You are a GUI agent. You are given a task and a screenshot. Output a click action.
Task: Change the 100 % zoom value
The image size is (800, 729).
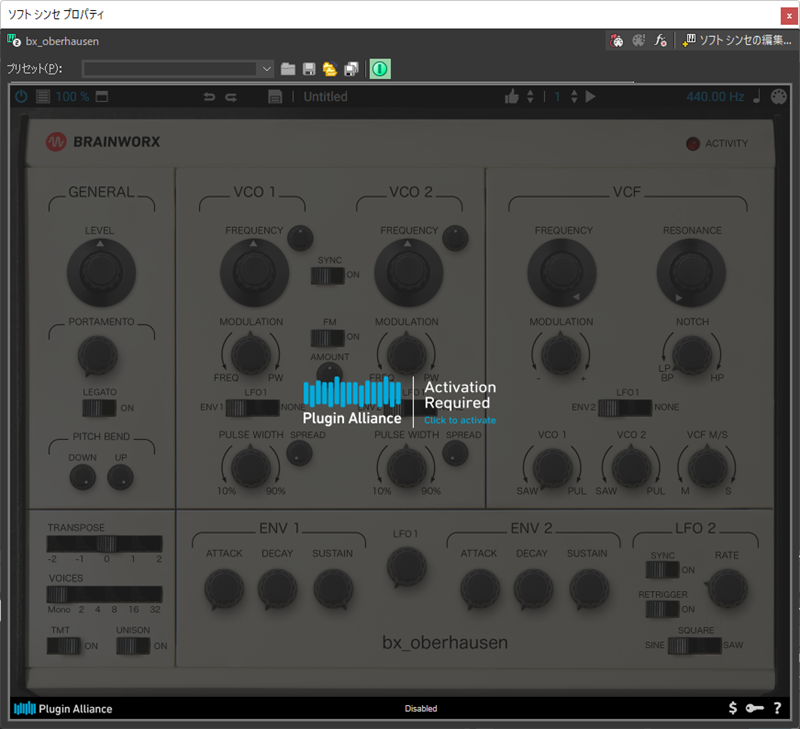72,96
